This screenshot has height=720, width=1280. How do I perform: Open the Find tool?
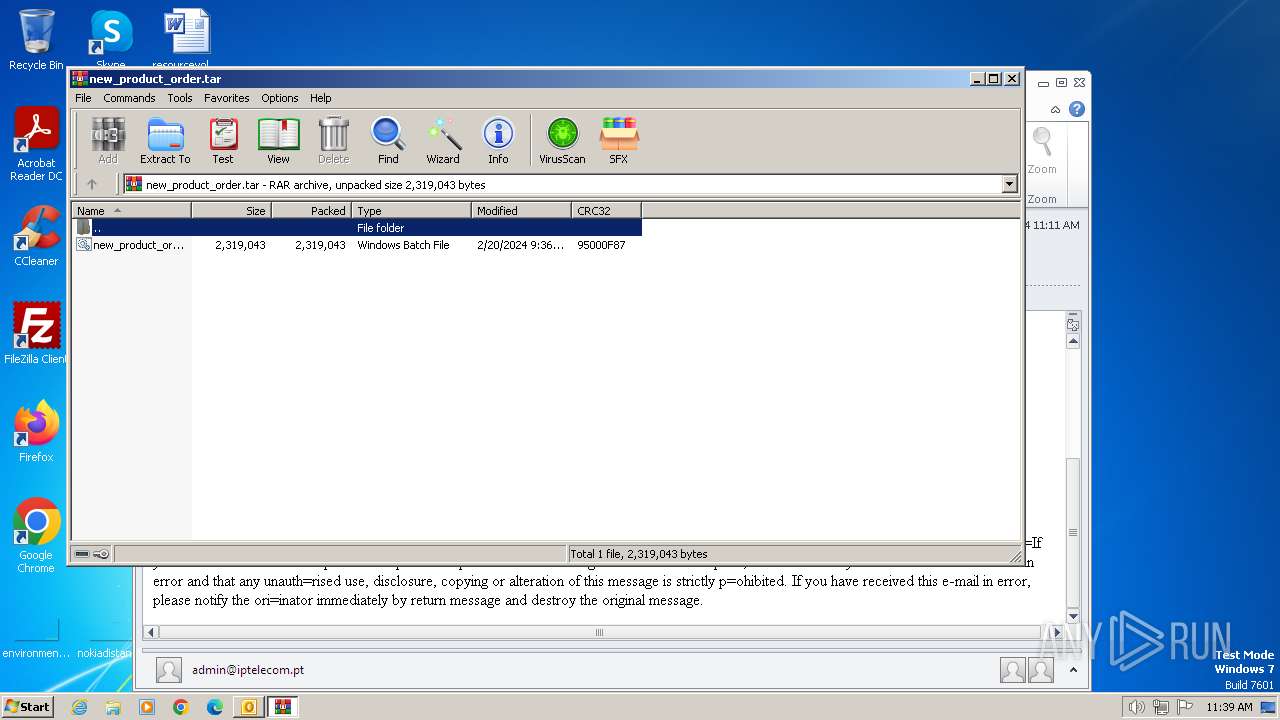pos(388,140)
